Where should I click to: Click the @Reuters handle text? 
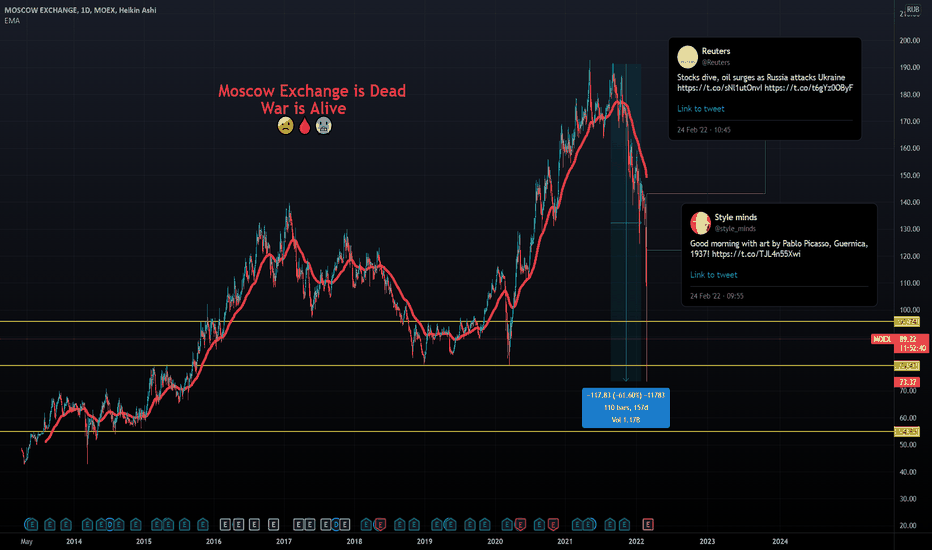716,62
